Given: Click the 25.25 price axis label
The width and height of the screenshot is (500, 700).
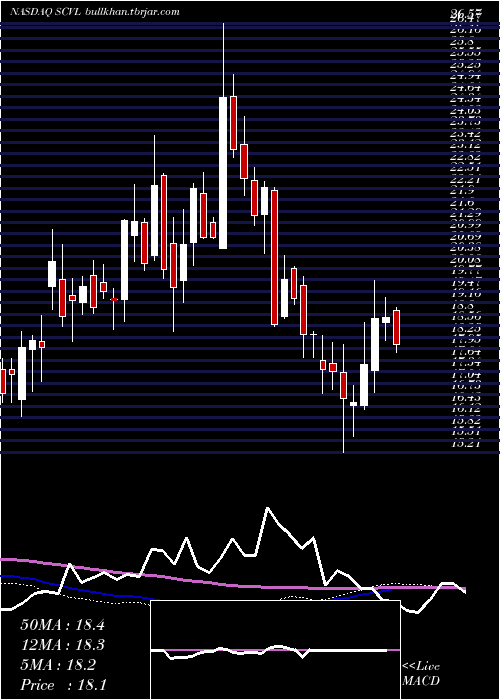Looking at the screenshot, I should [466, 64].
